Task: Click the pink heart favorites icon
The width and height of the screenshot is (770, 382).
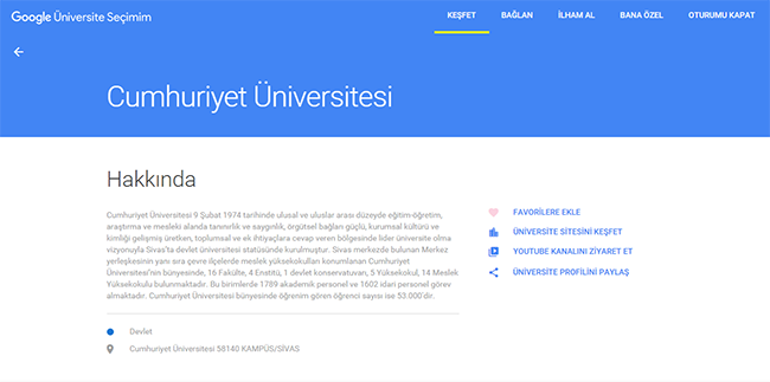Action: [494, 213]
